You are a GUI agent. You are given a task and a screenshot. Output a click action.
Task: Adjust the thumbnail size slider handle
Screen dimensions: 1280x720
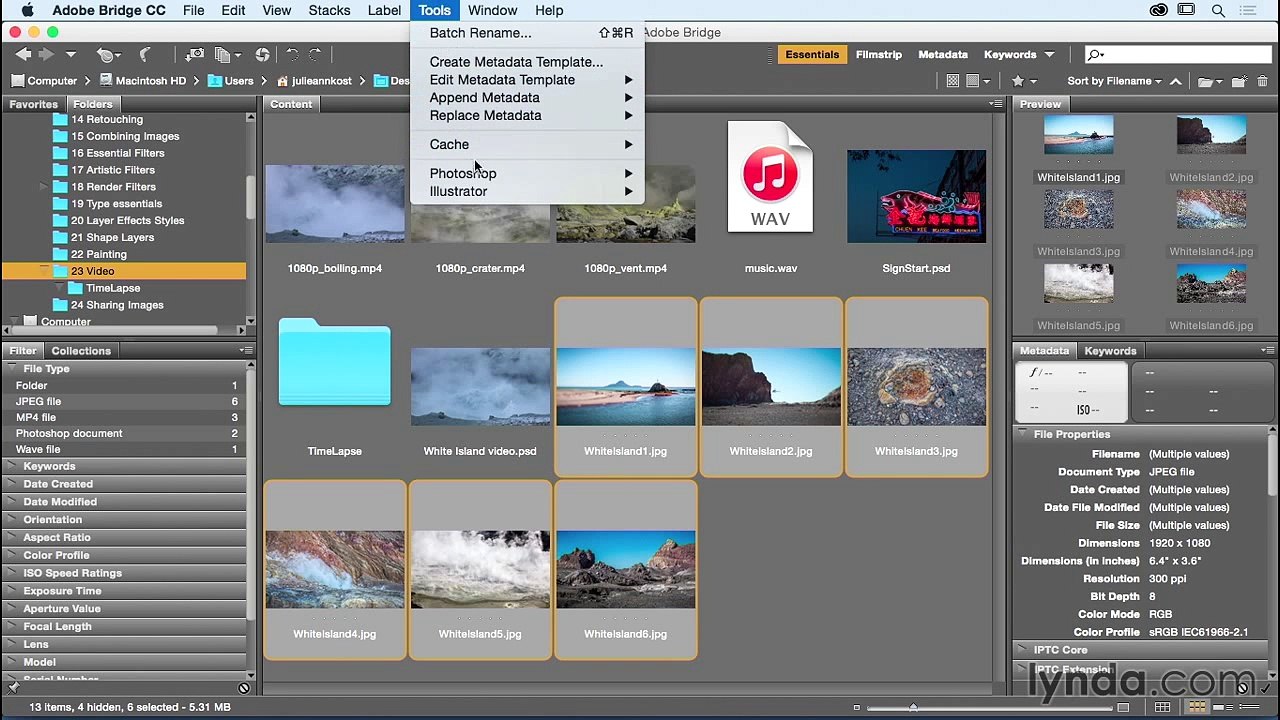(913, 707)
